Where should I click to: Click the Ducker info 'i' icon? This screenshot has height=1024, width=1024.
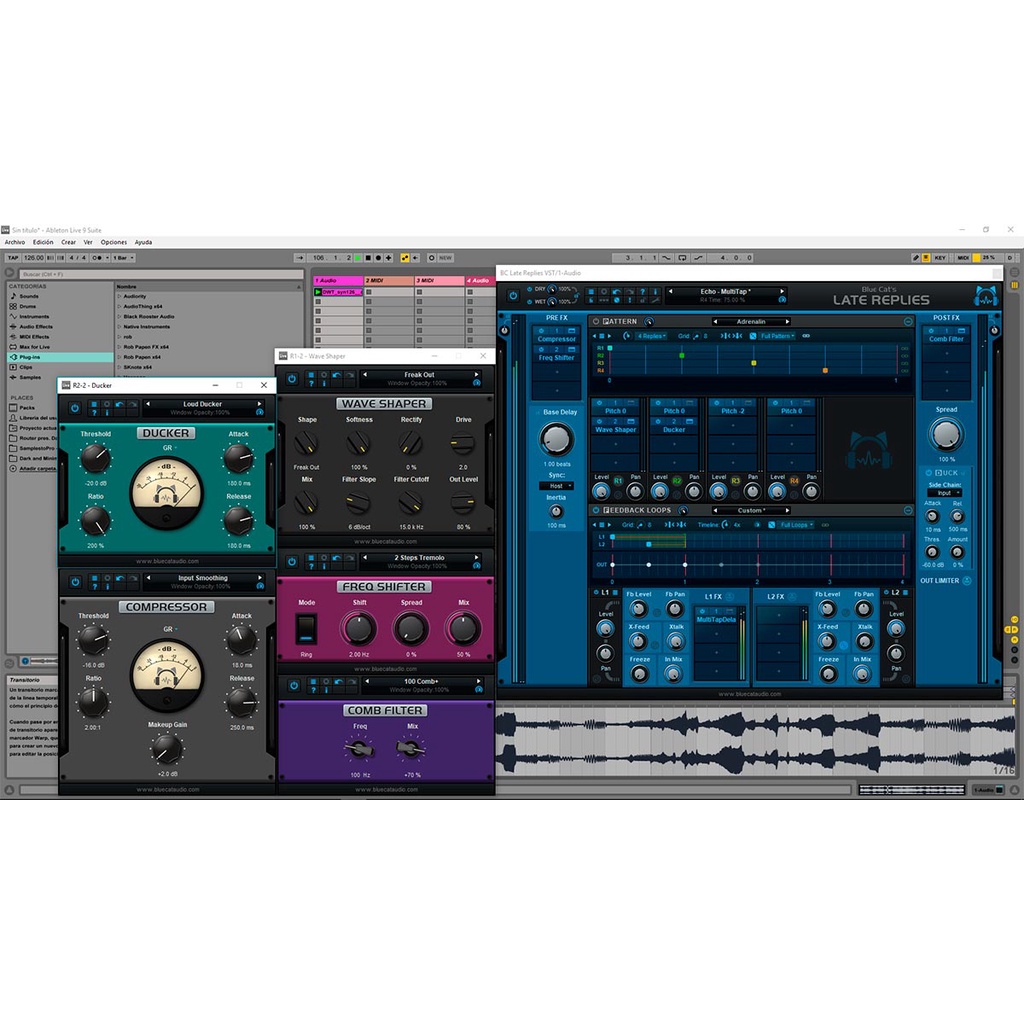click(107, 413)
